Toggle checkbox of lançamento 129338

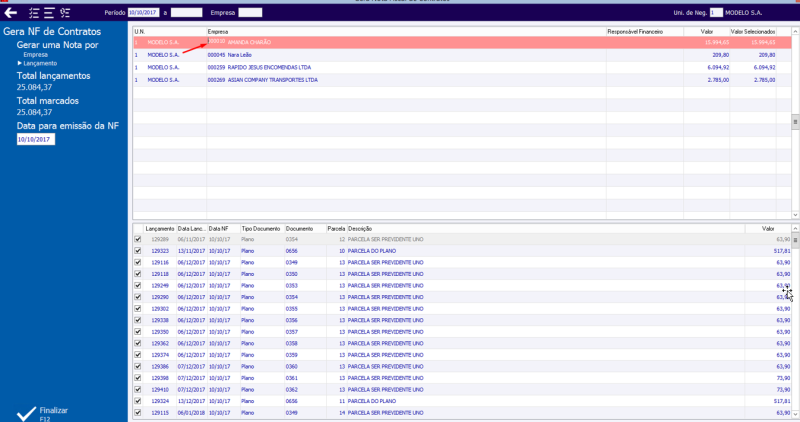pyautogui.click(x=138, y=320)
